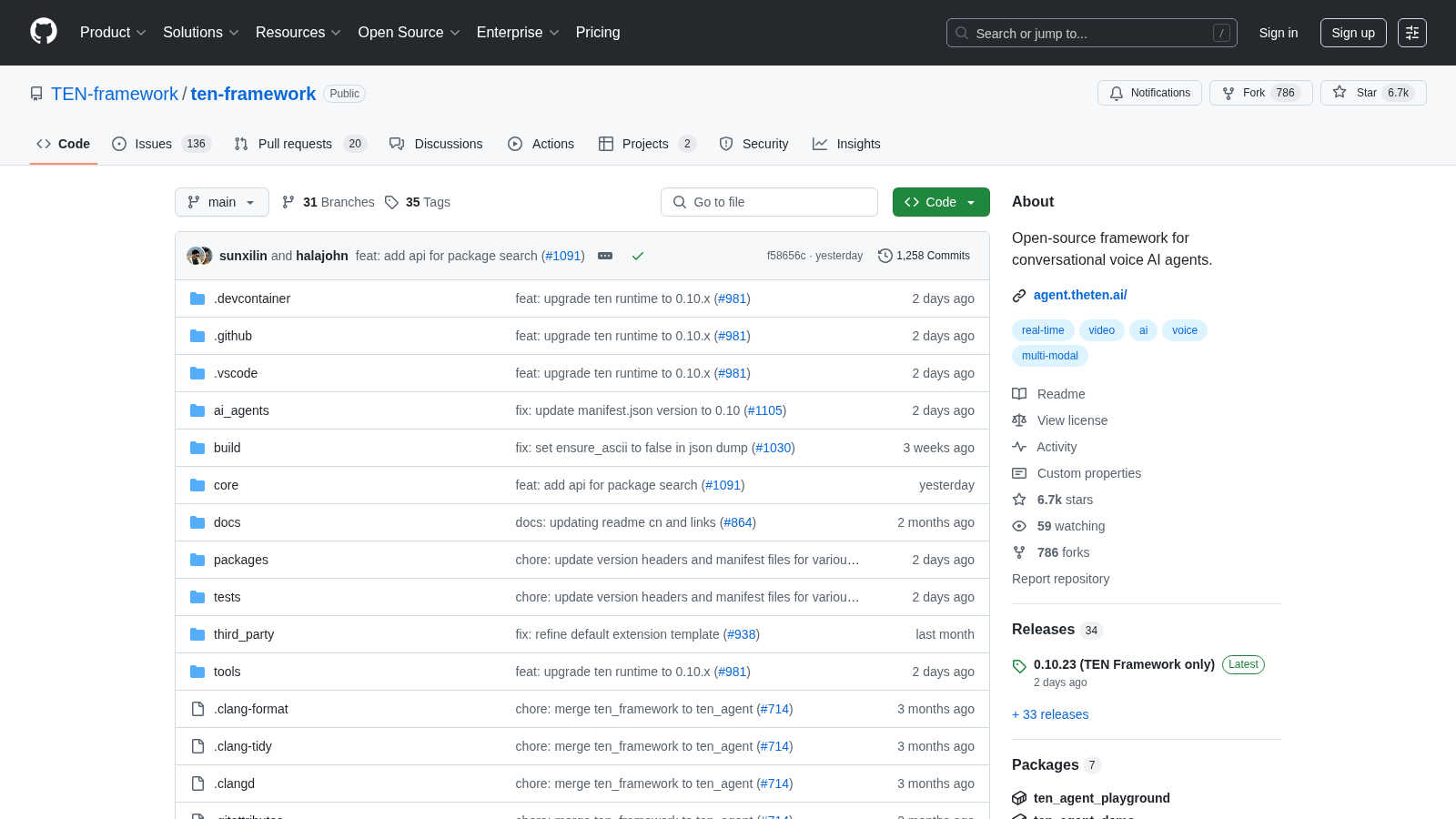1456x819 pixels.
Task: Focus the Search or jump to field
Action: click(1091, 33)
